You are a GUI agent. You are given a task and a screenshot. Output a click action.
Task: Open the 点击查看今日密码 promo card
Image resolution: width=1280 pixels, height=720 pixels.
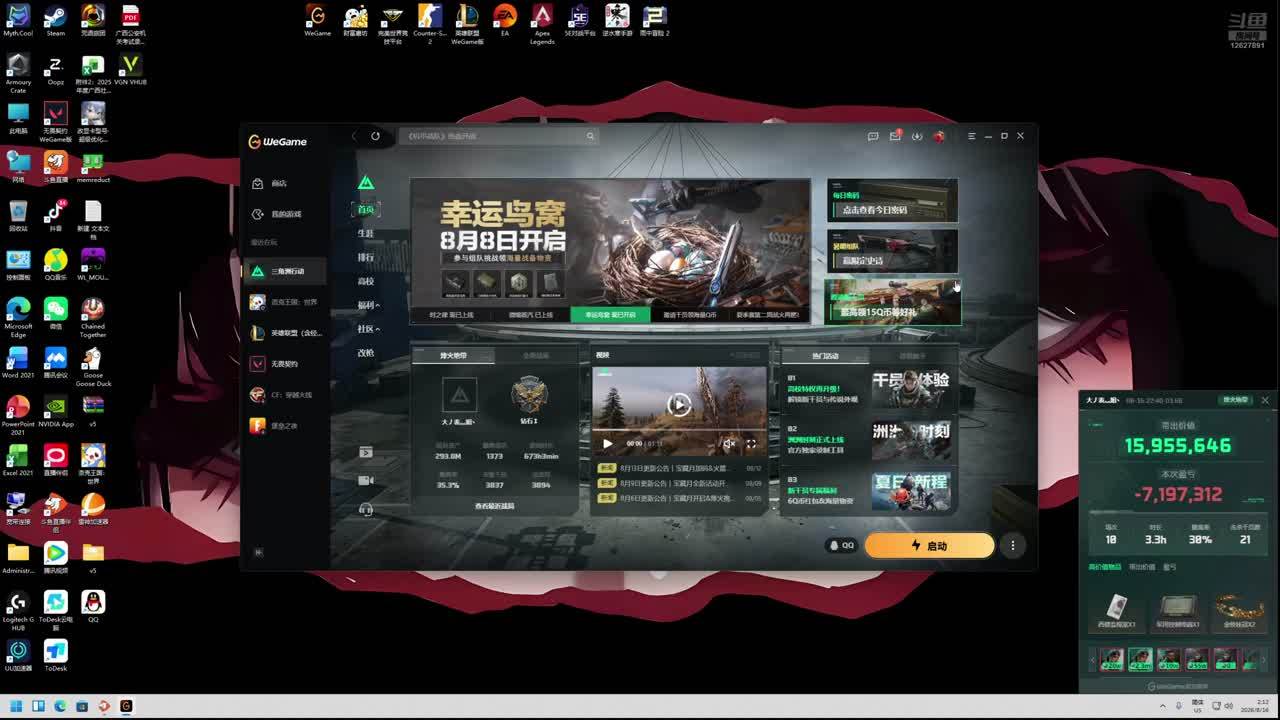[892, 200]
